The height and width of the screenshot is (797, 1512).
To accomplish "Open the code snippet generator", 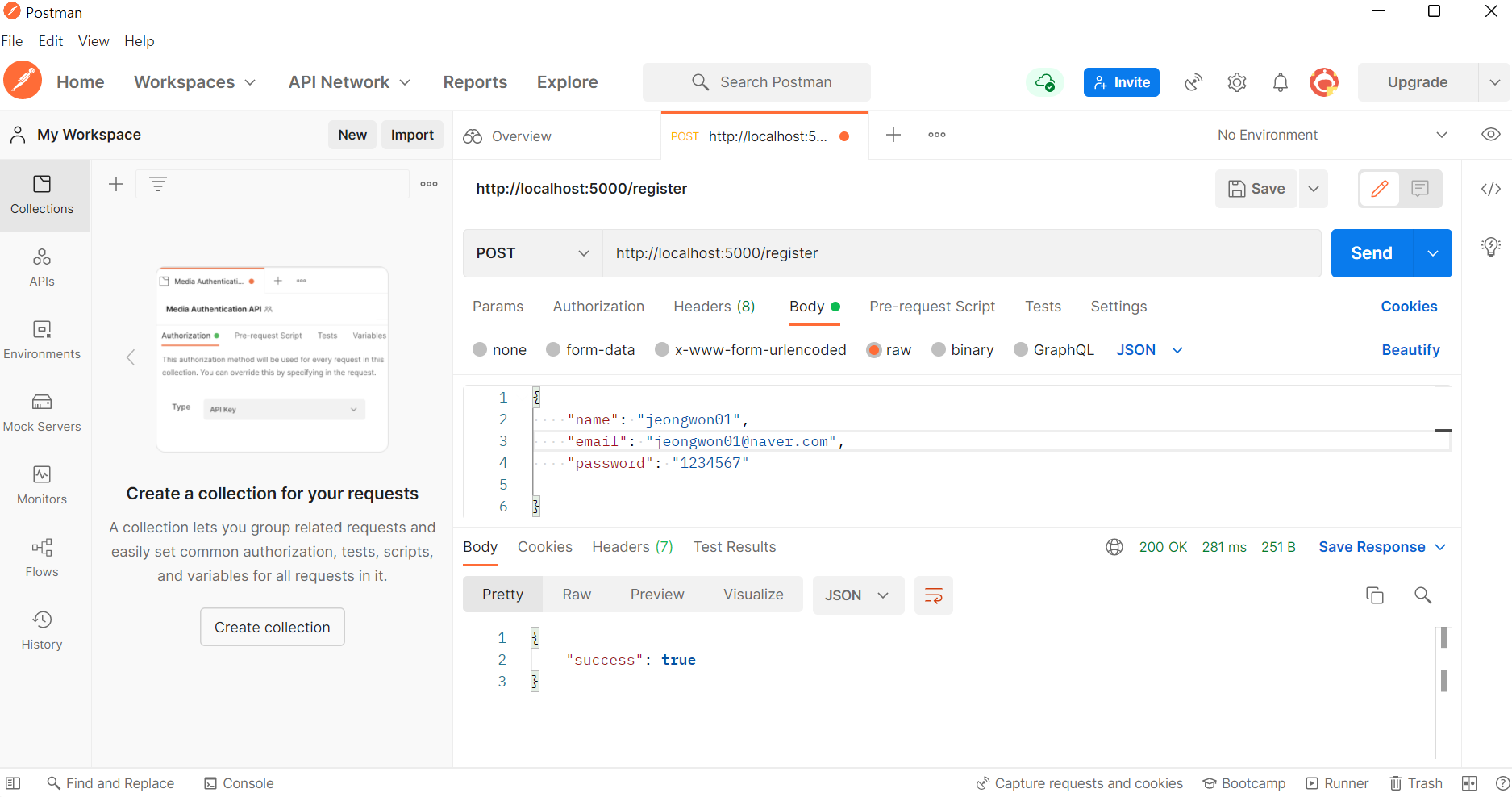I will 1491,189.
